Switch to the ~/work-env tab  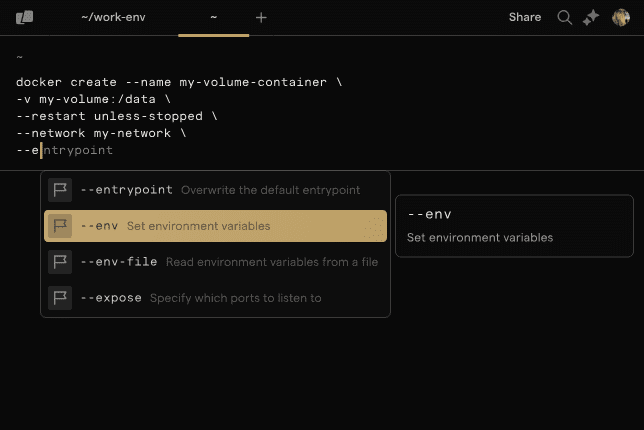tap(113, 17)
